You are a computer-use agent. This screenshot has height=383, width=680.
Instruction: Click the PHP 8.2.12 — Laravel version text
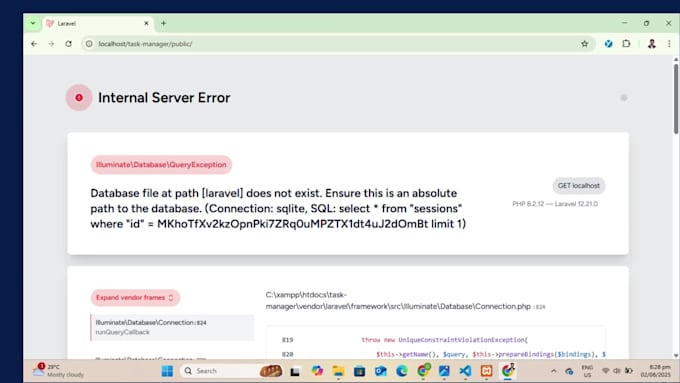[x=555, y=204]
